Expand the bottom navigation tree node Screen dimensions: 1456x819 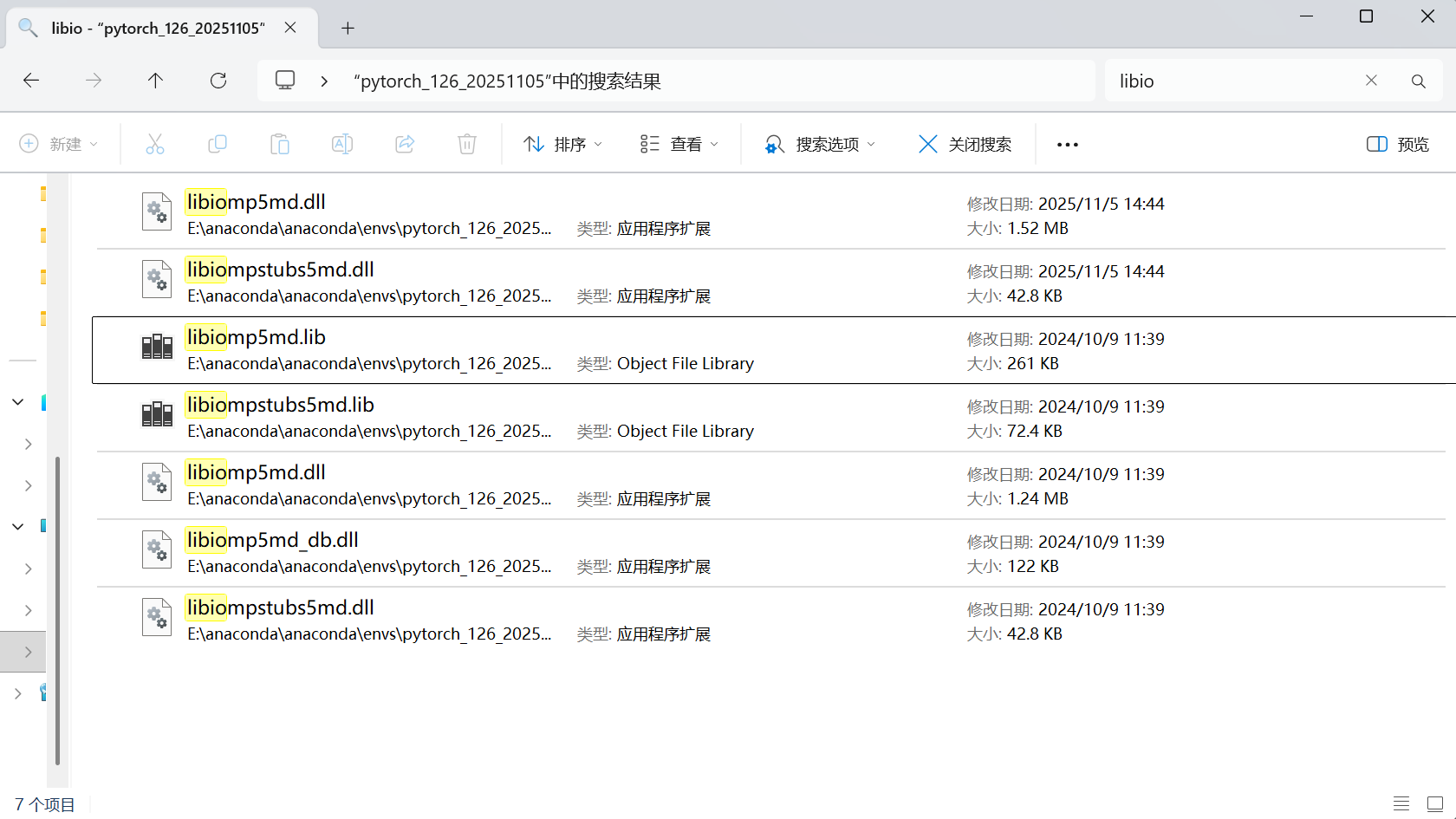tap(18, 693)
